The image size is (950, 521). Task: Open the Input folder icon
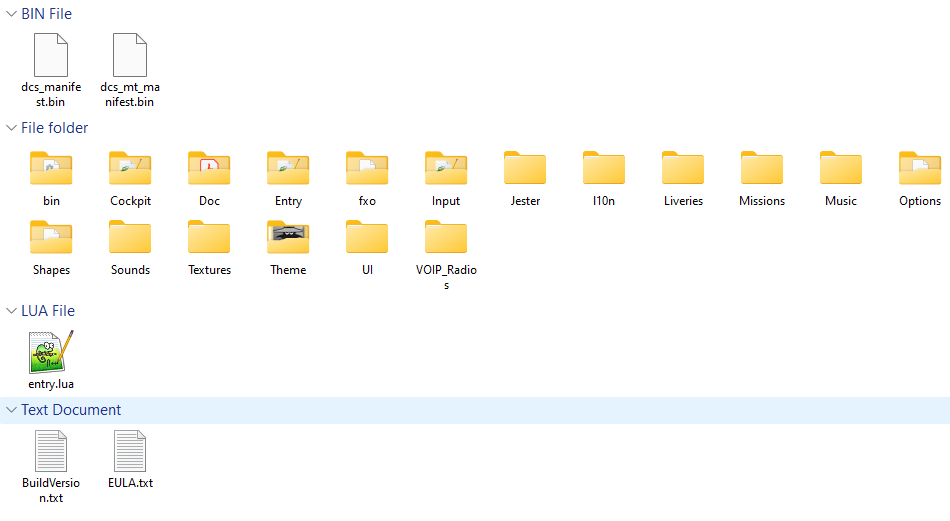tap(446, 168)
